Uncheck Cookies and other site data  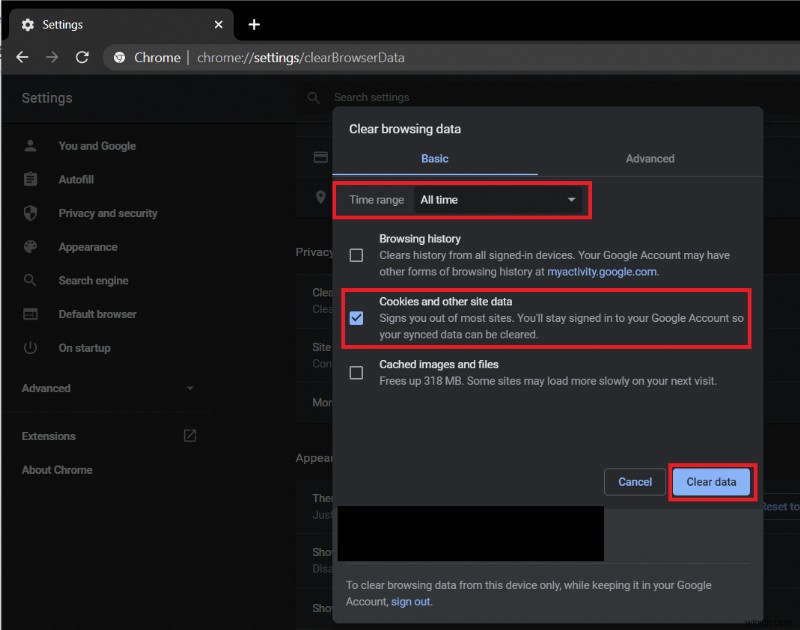click(x=356, y=318)
